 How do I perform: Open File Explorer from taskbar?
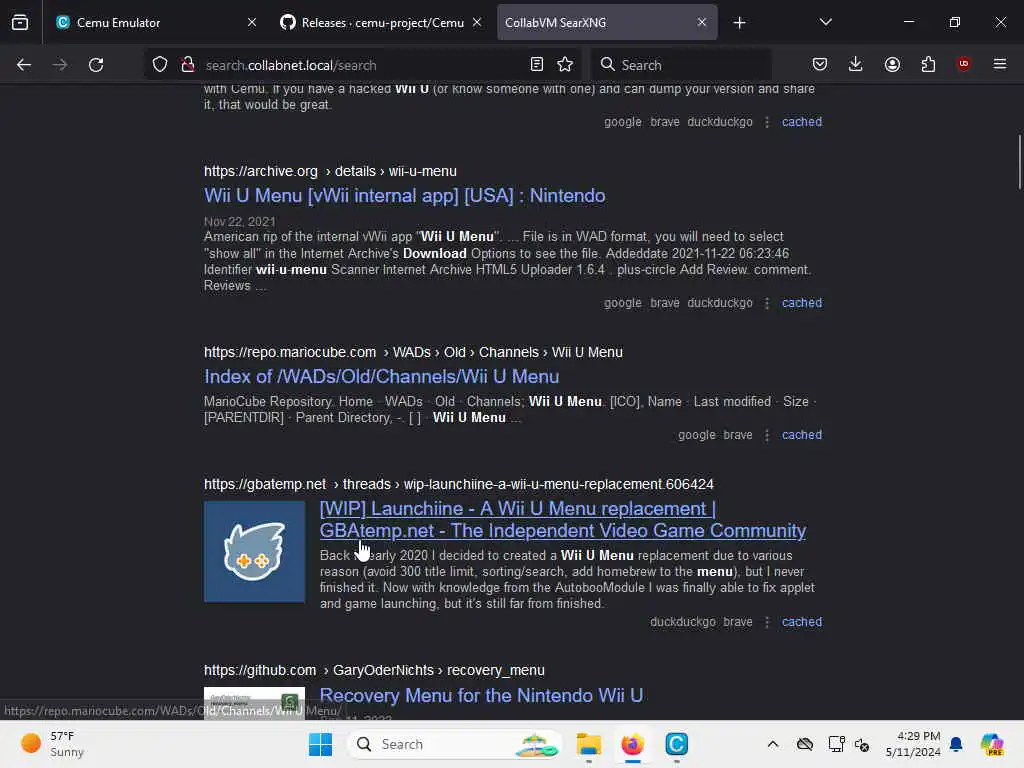[588, 744]
